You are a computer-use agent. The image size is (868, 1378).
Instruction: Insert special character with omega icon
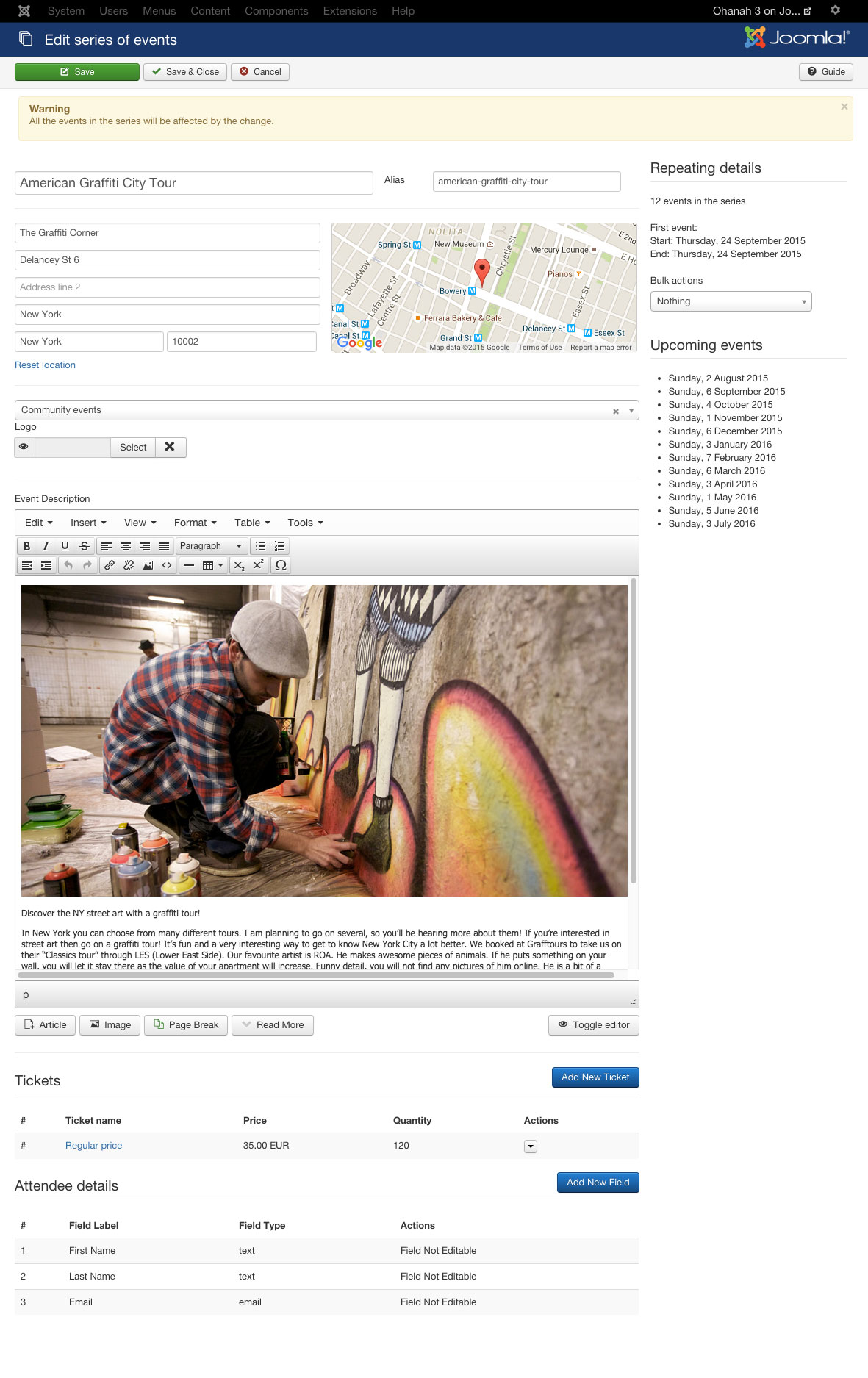[281, 565]
